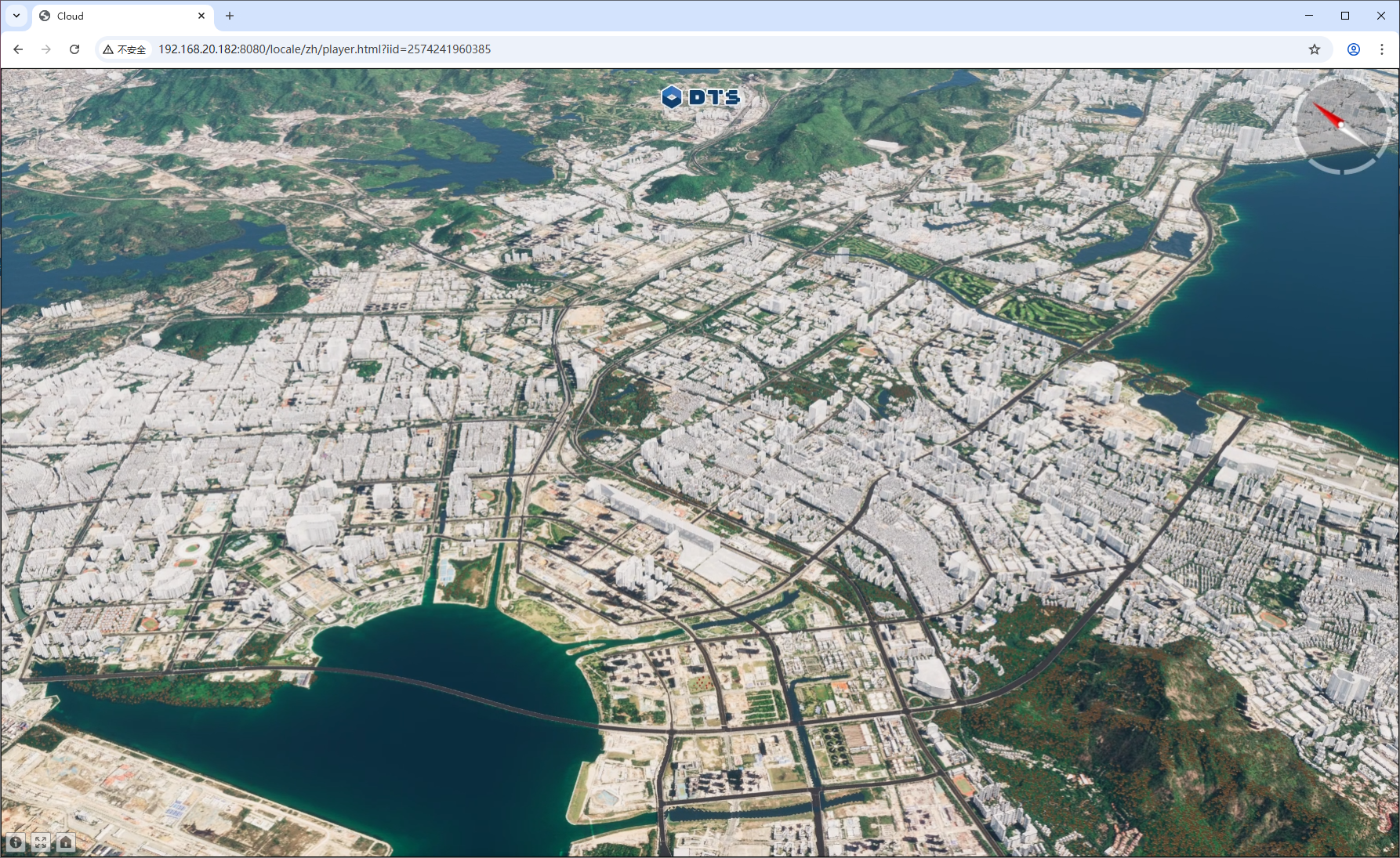Reload the player page
1400x858 pixels.
coord(74,49)
